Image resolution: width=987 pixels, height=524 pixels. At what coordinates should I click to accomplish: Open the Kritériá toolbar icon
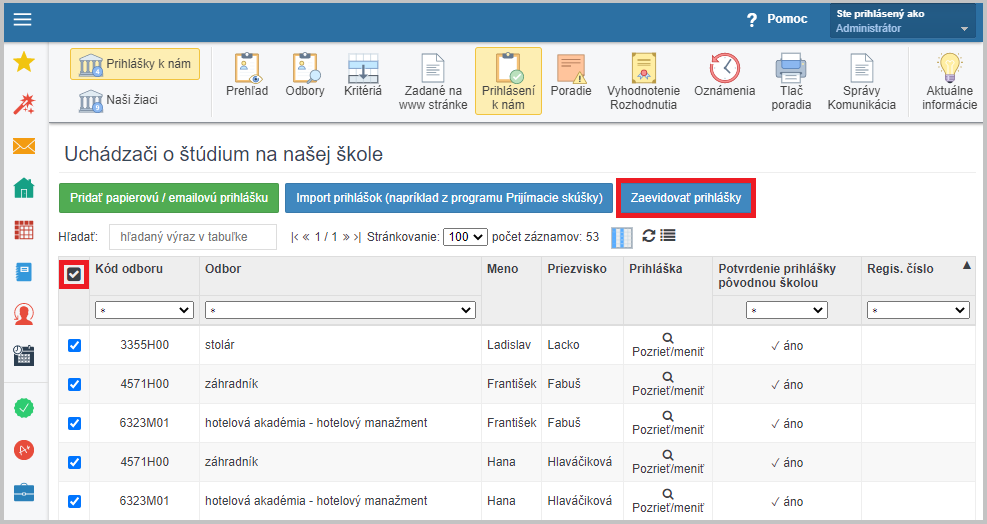(363, 77)
